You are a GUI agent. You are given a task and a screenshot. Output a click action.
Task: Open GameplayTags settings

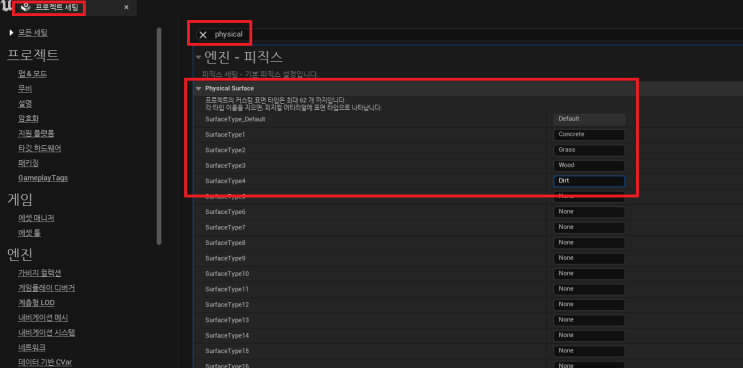click(x=43, y=178)
